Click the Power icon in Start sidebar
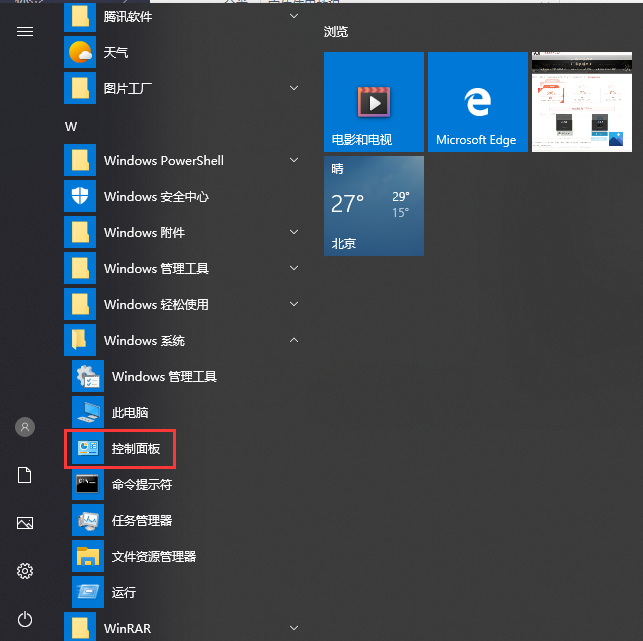Image resolution: width=643 pixels, height=641 pixels. 25,619
